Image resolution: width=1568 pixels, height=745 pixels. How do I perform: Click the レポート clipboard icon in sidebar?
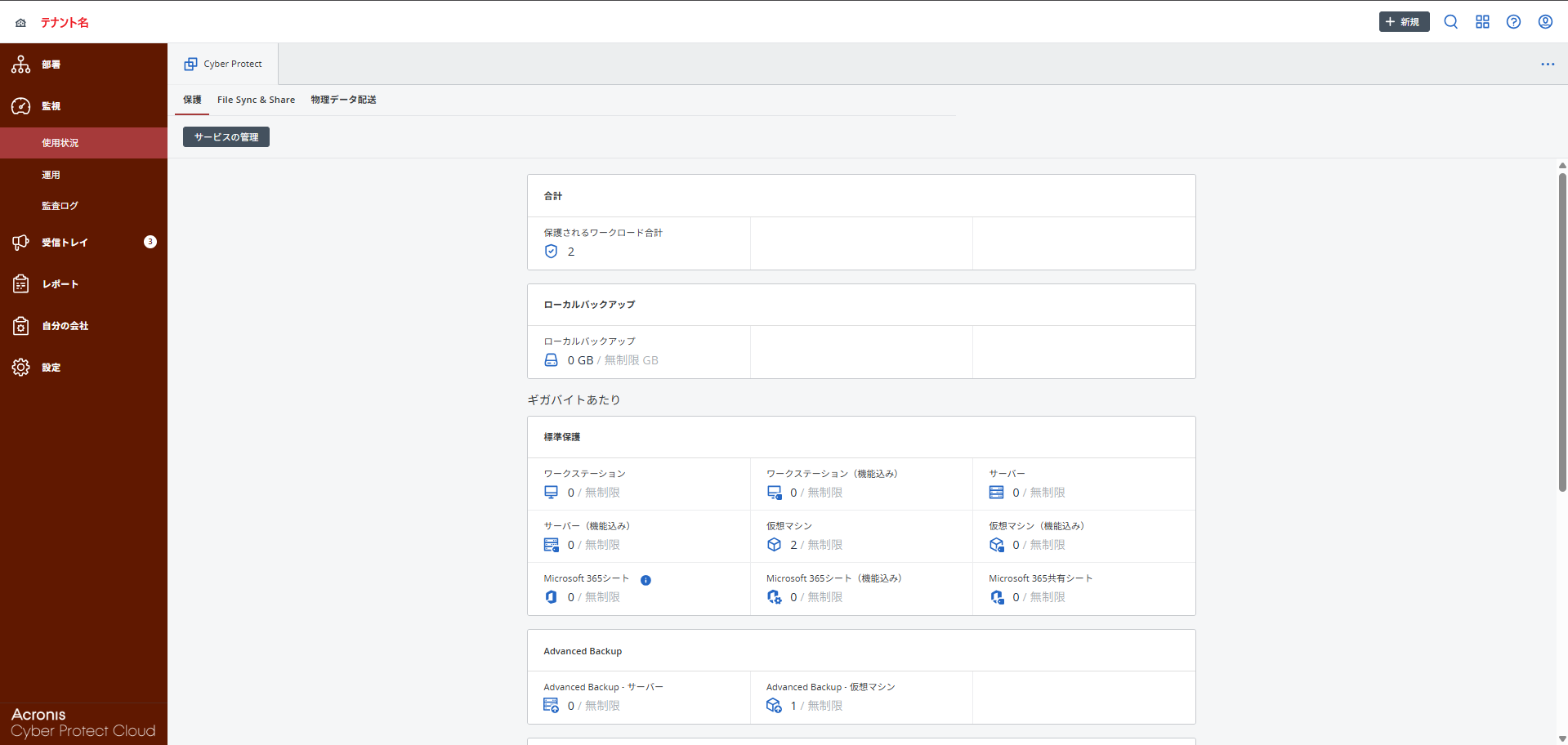(21, 284)
